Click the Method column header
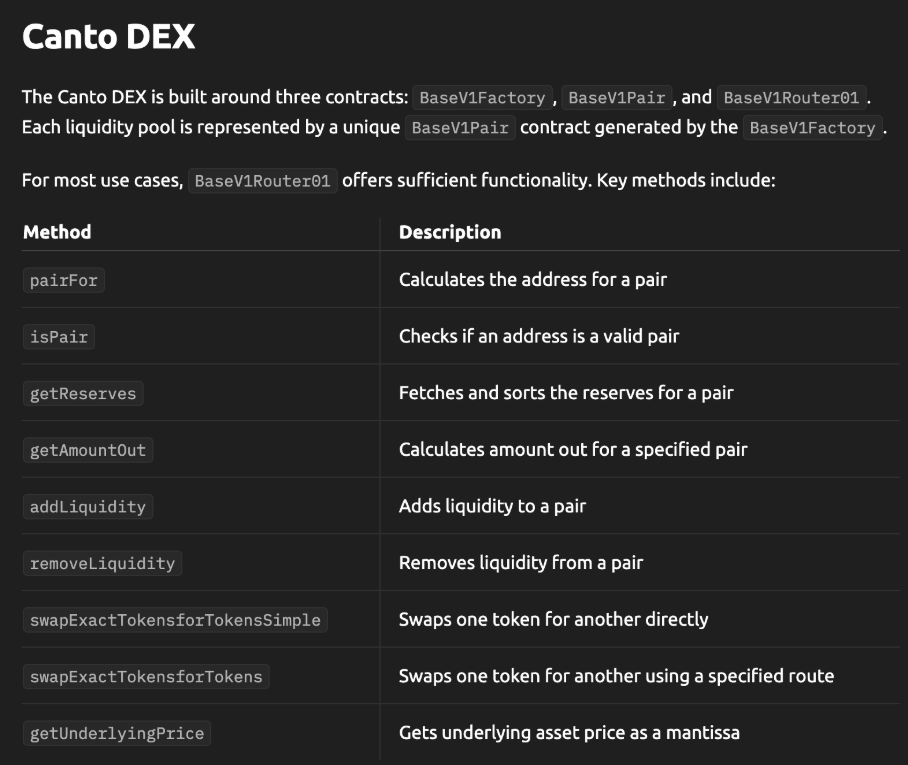Viewport: 908px width, 765px height. pos(57,232)
